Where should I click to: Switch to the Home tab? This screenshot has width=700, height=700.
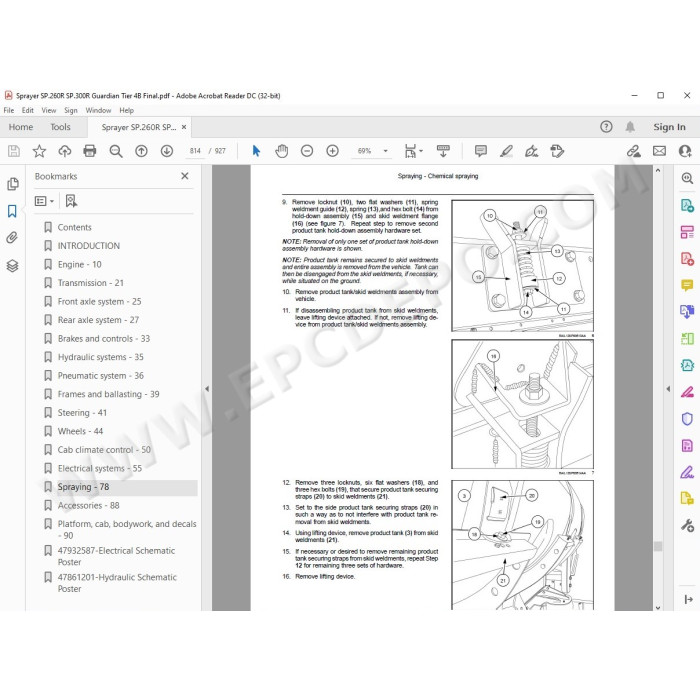click(x=21, y=127)
